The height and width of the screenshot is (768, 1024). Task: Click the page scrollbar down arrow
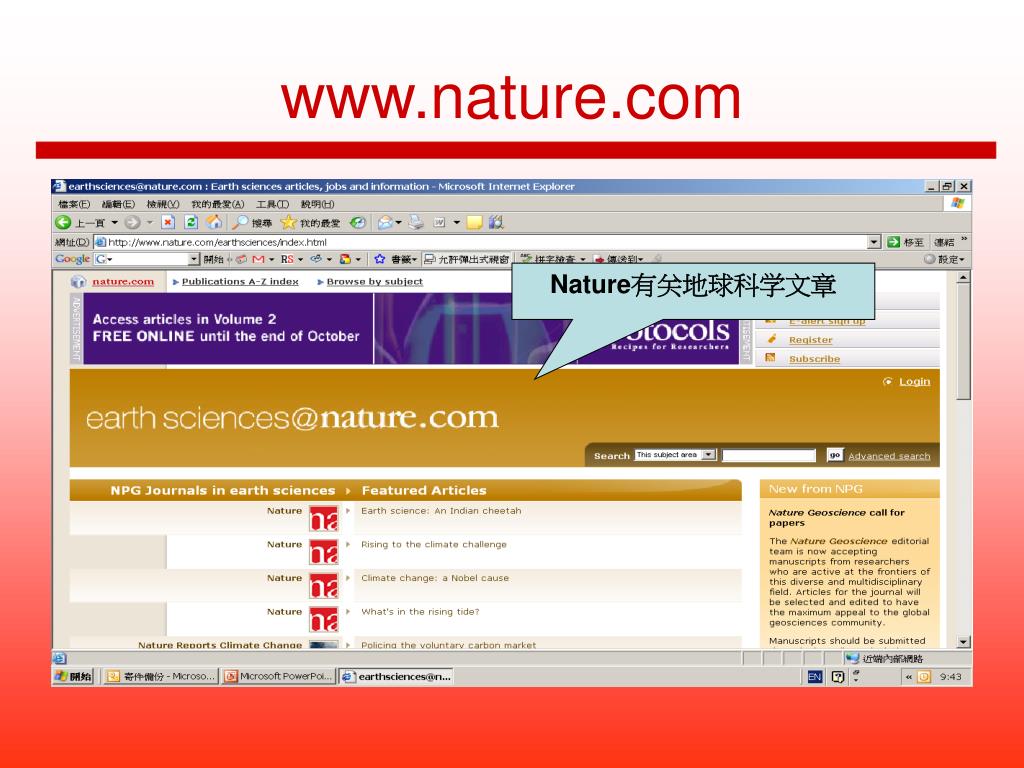click(963, 642)
